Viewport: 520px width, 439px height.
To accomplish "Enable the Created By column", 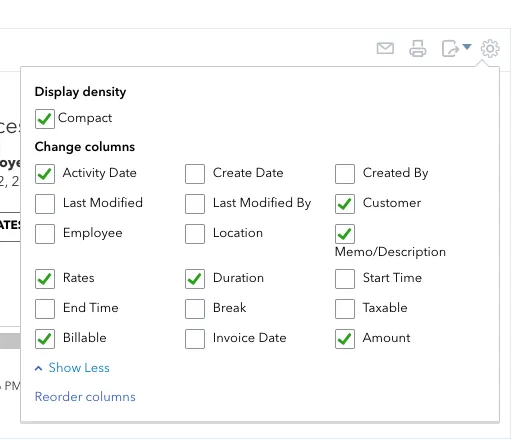I will 345,174.
